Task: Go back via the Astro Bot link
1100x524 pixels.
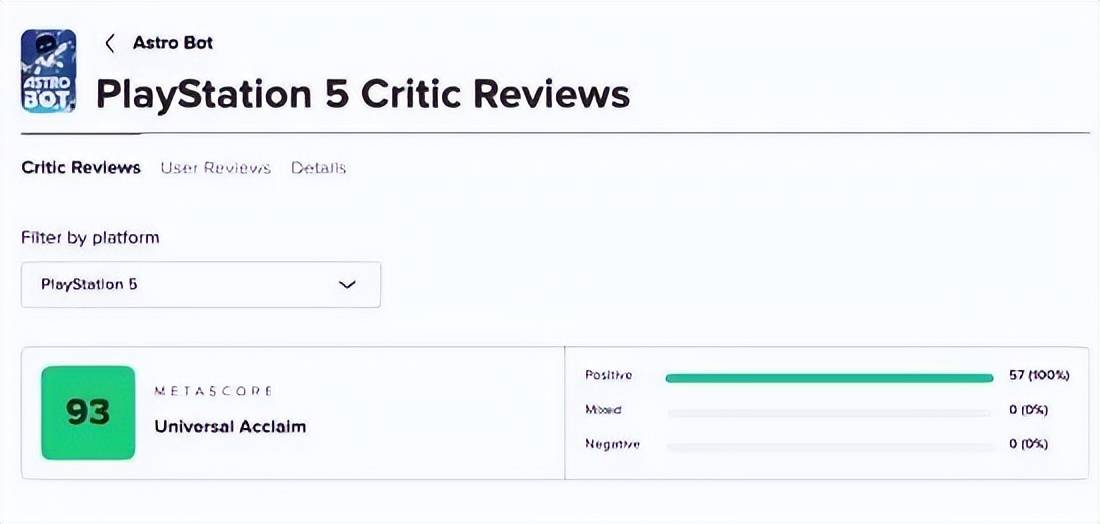Action: coord(173,43)
